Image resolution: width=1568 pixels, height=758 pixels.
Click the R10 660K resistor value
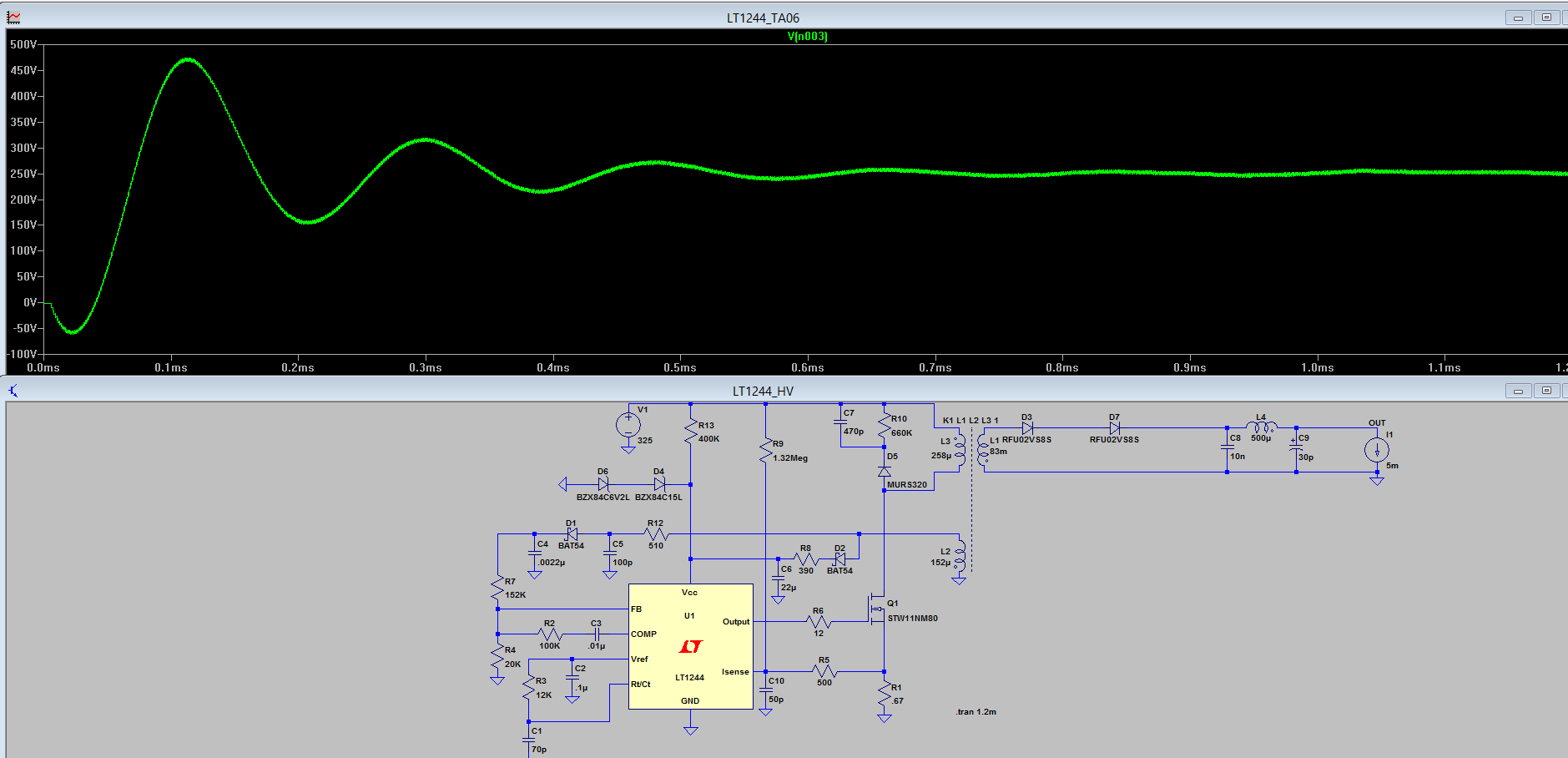[x=902, y=432]
